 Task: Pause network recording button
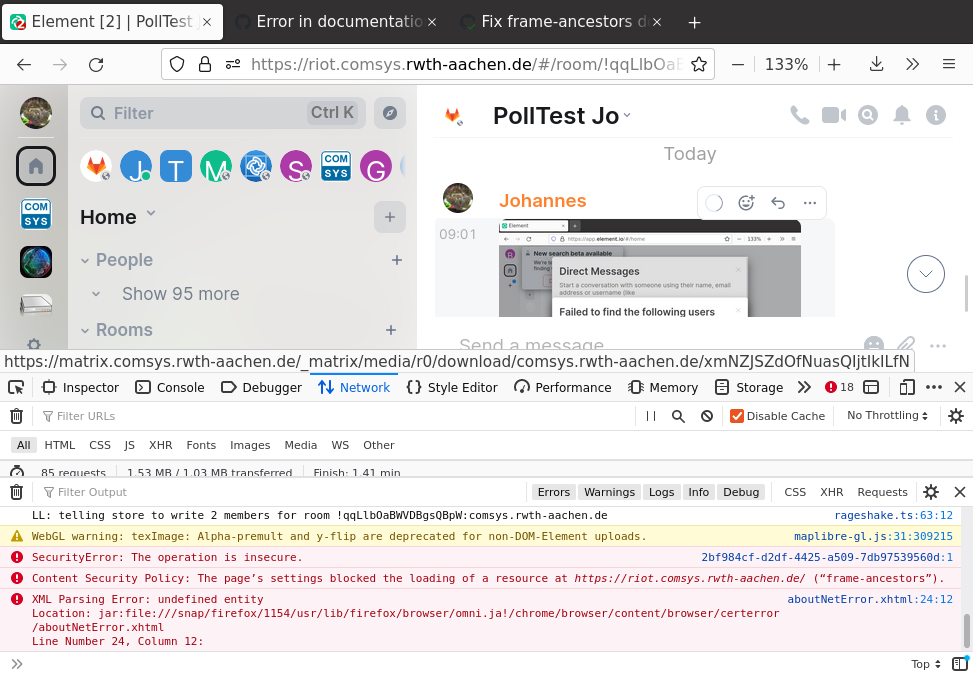pyautogui.click(x=651, y=416)
